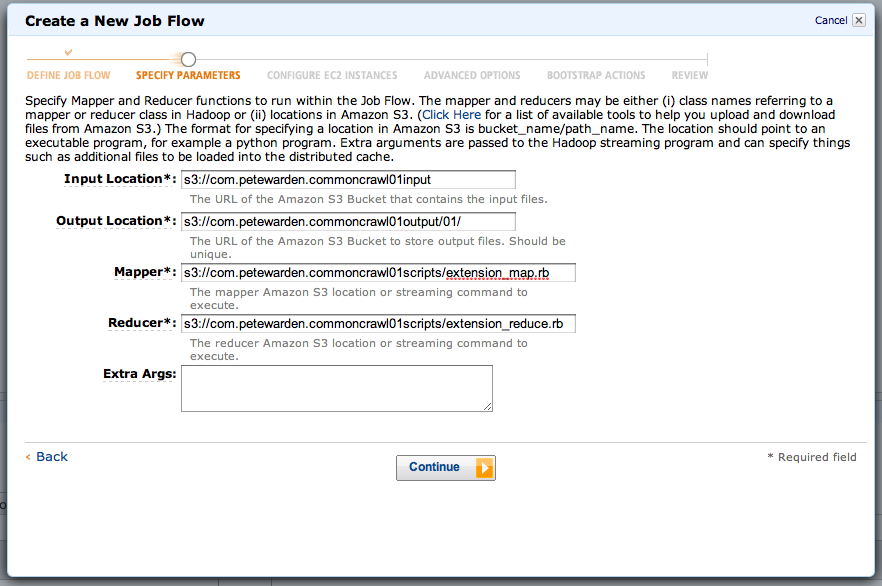Switch to the Bootstrap Actions step
882x586 pixels.
[596, 75]
